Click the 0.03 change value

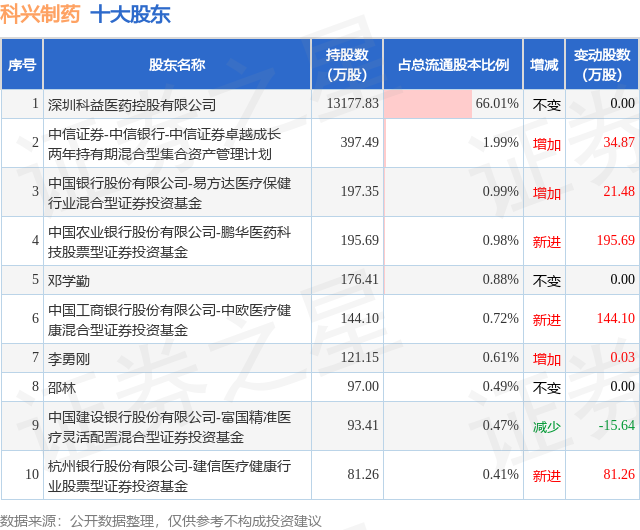pyautogui.click(x=622, y=358)
